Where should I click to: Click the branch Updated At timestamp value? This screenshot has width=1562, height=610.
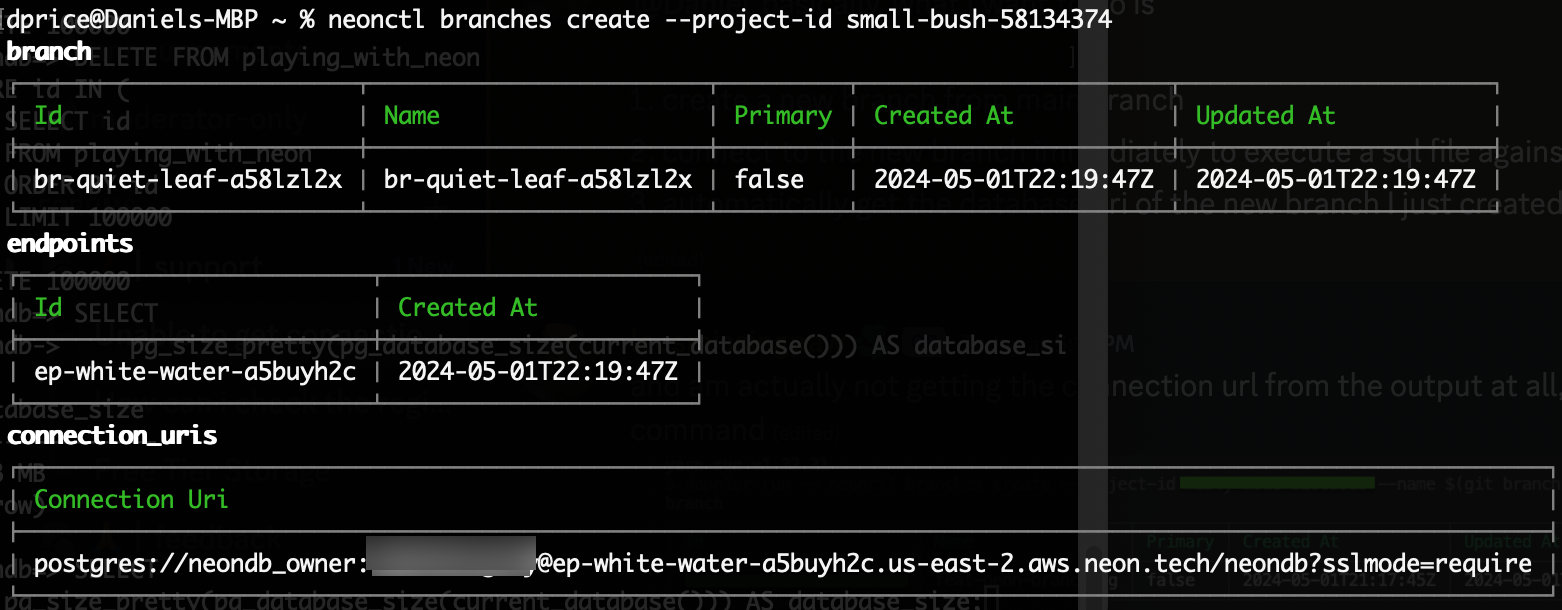(1335, 180)
